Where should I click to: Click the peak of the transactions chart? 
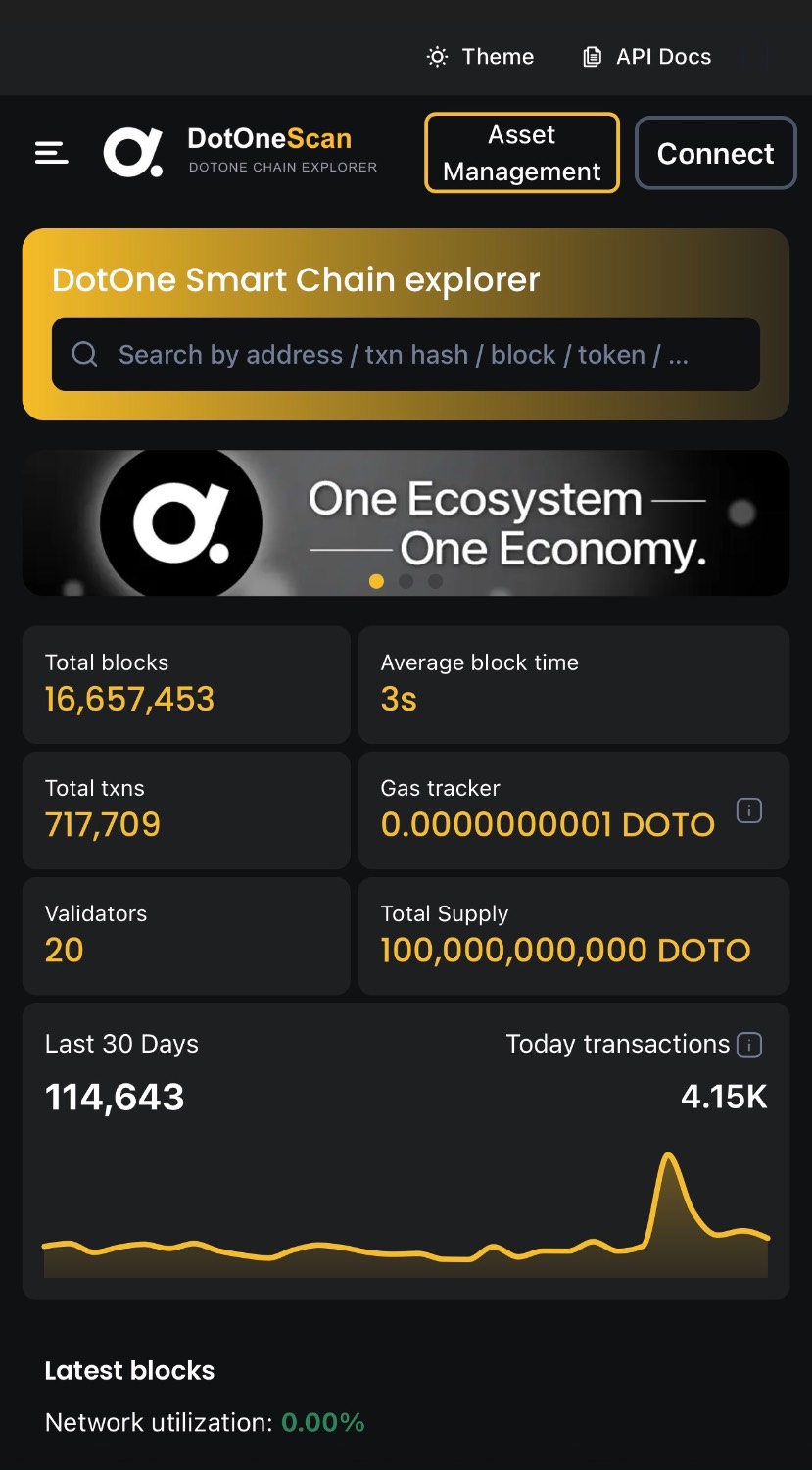point(669,1157)
